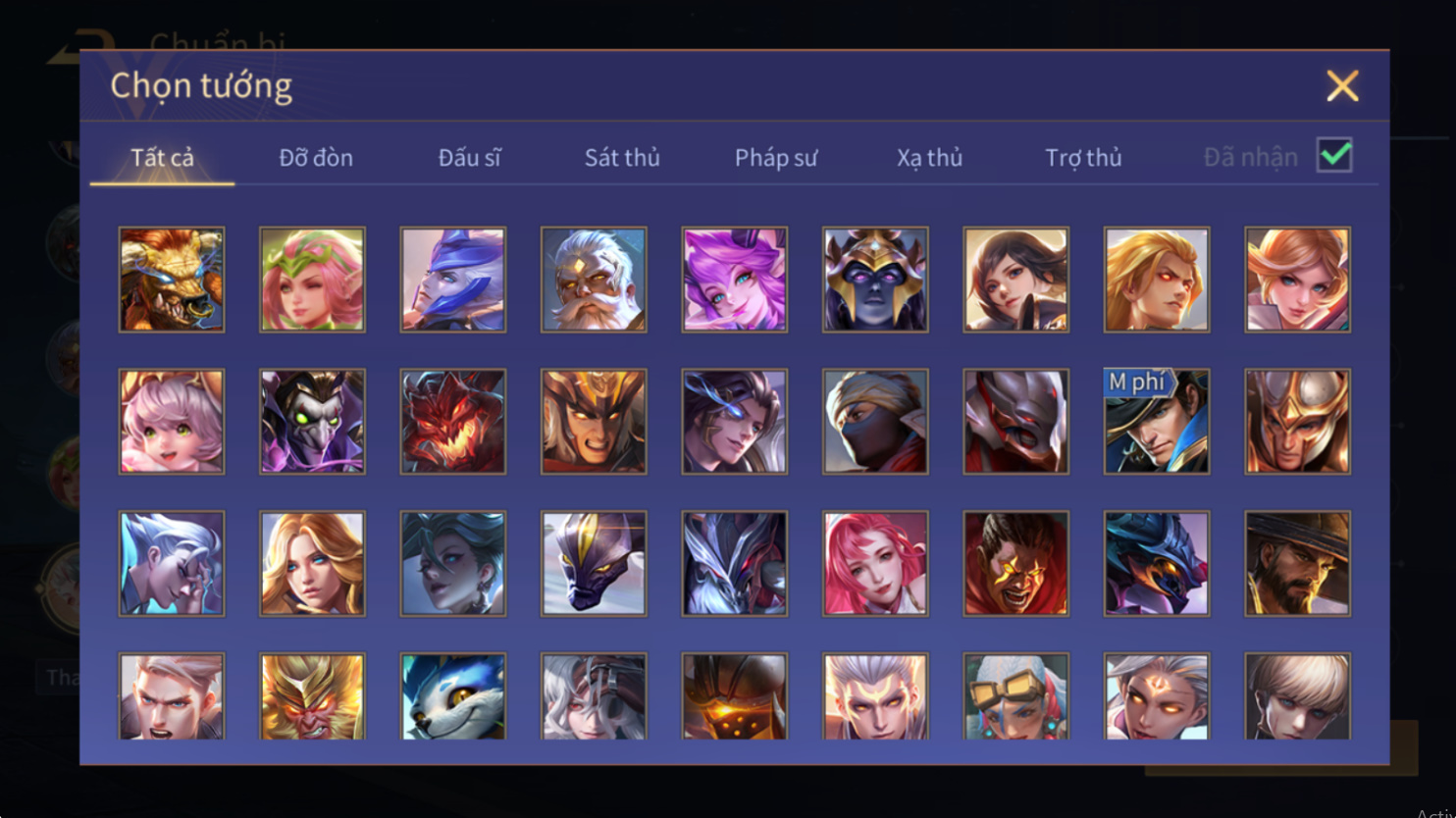1456x818 pixels.
Task: Choose the hero tagged M phí
Action: pos(1157,422)
